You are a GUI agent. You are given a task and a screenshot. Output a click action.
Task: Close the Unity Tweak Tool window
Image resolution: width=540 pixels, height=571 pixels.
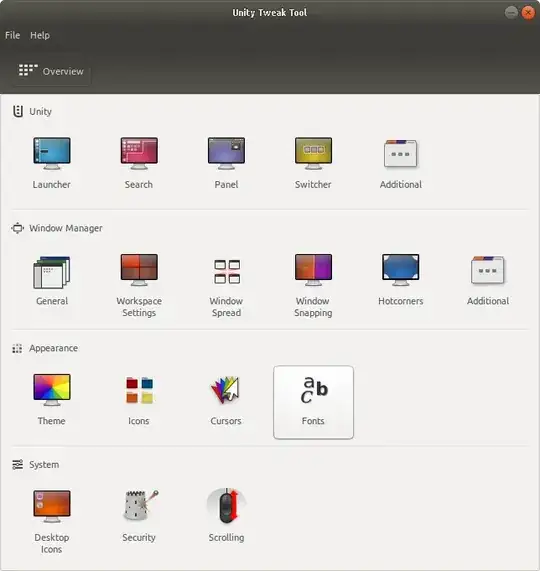[528, 12]
